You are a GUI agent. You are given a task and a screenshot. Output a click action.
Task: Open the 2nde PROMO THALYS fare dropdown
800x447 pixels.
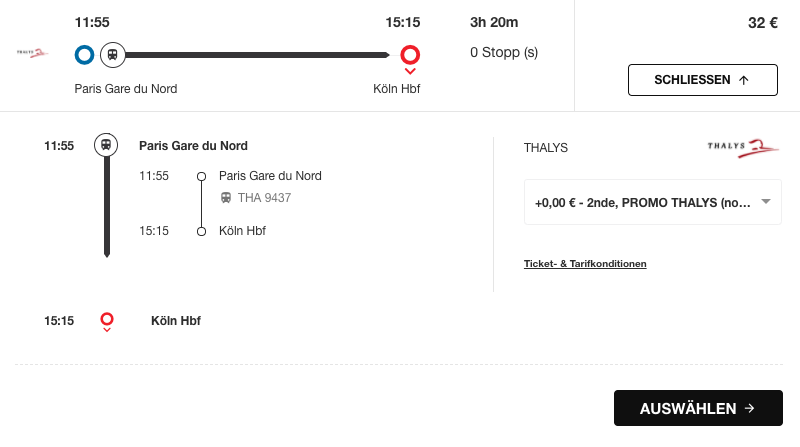pyautogui.click(x=653, y=202)
